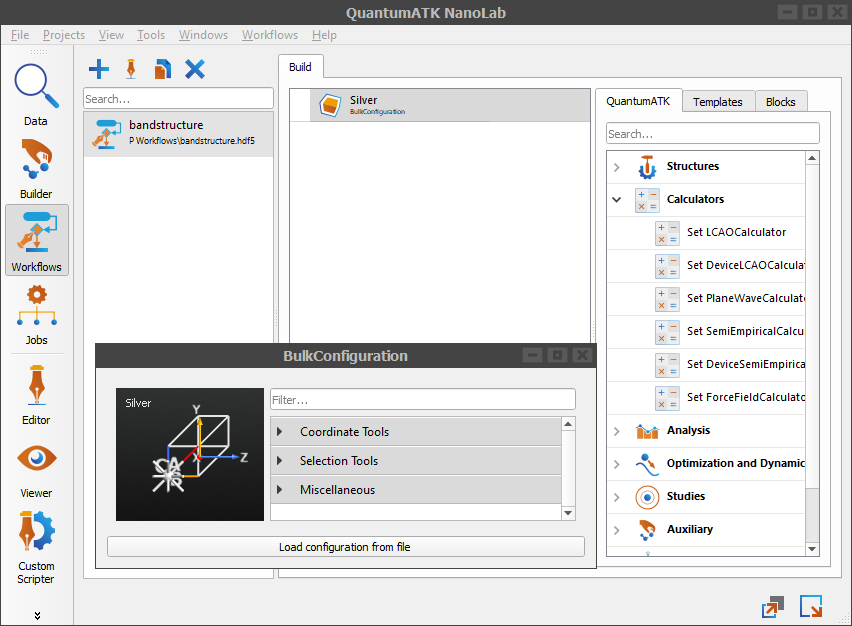Open the Windows menu

[x=204, y=35]
